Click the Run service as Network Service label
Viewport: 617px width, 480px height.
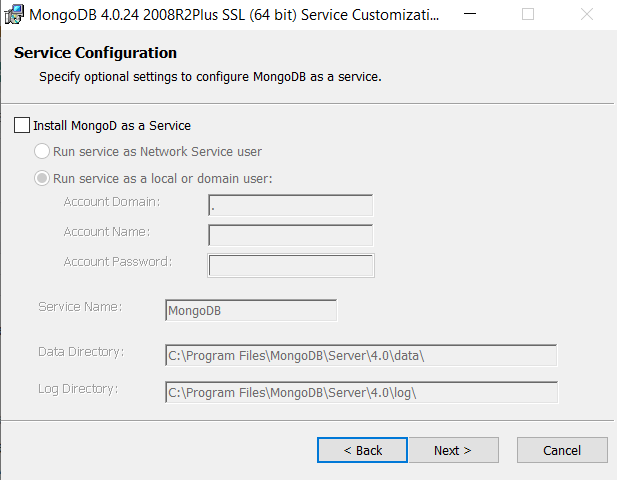(x=157, y=151)
